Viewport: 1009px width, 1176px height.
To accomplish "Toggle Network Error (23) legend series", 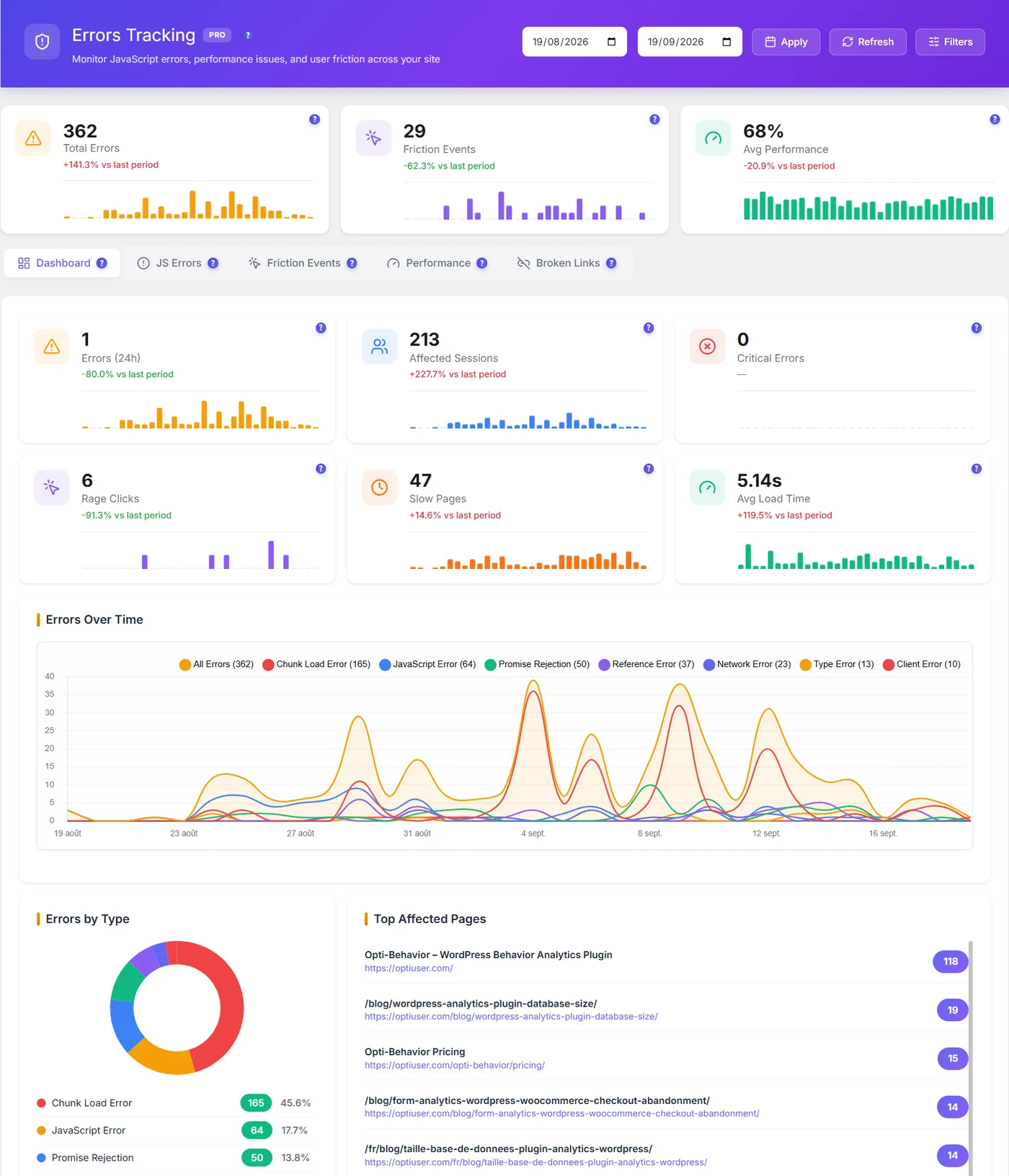I will pyautogui.click(x=747, y=664).
